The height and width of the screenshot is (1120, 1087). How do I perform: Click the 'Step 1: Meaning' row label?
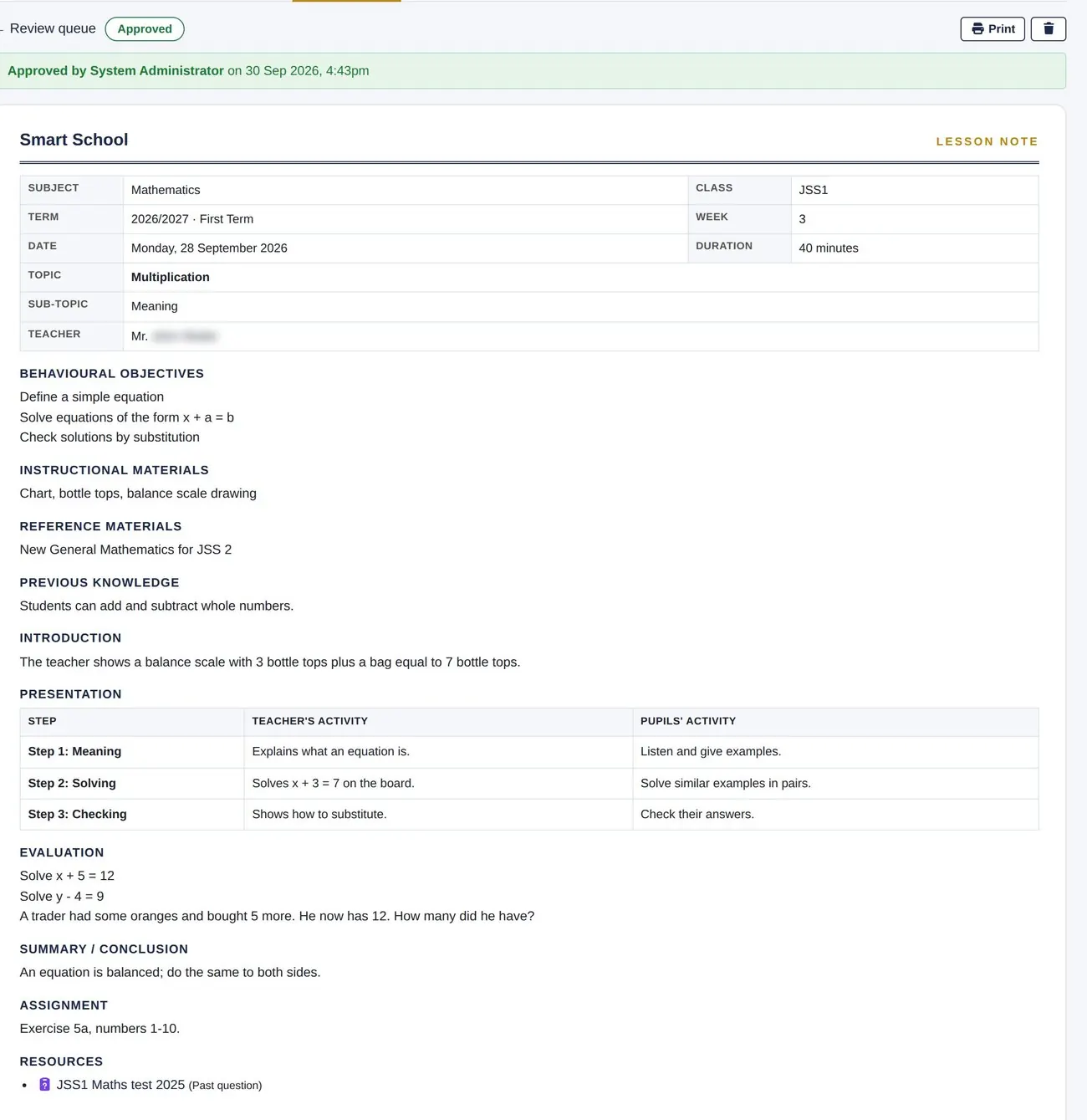[x=74, y=751]
